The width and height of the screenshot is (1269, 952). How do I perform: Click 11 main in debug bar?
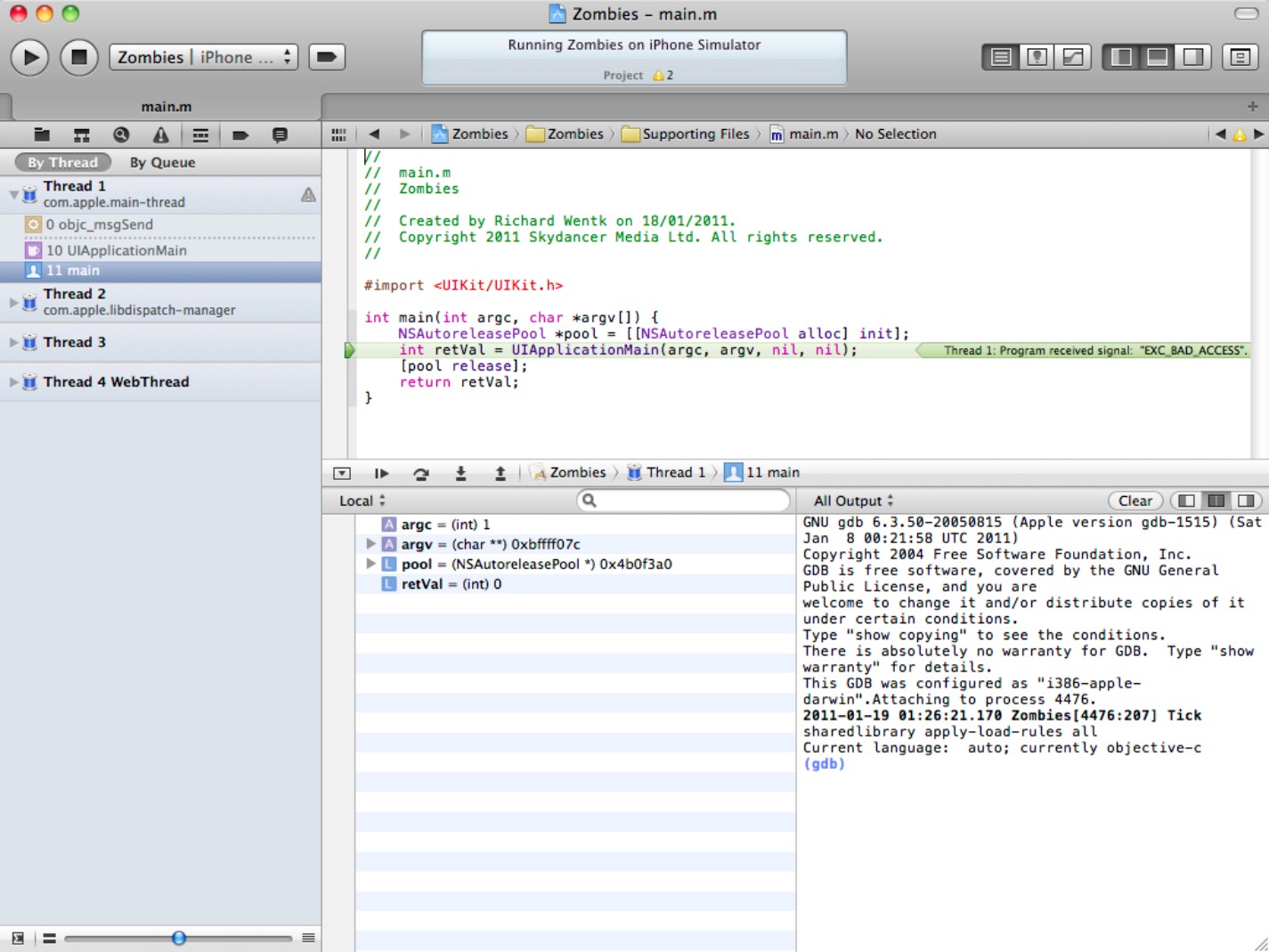point(762,473)
